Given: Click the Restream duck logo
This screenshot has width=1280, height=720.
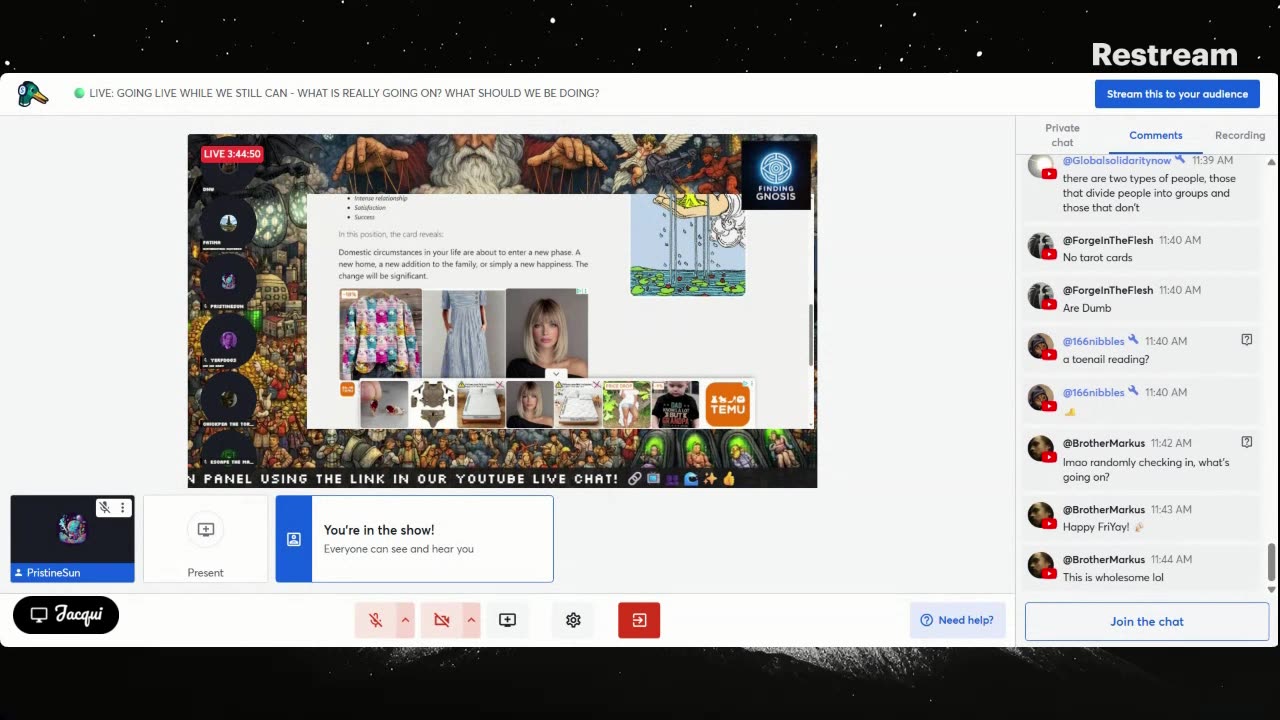Looking at the screenshot, I should (33, 94).
